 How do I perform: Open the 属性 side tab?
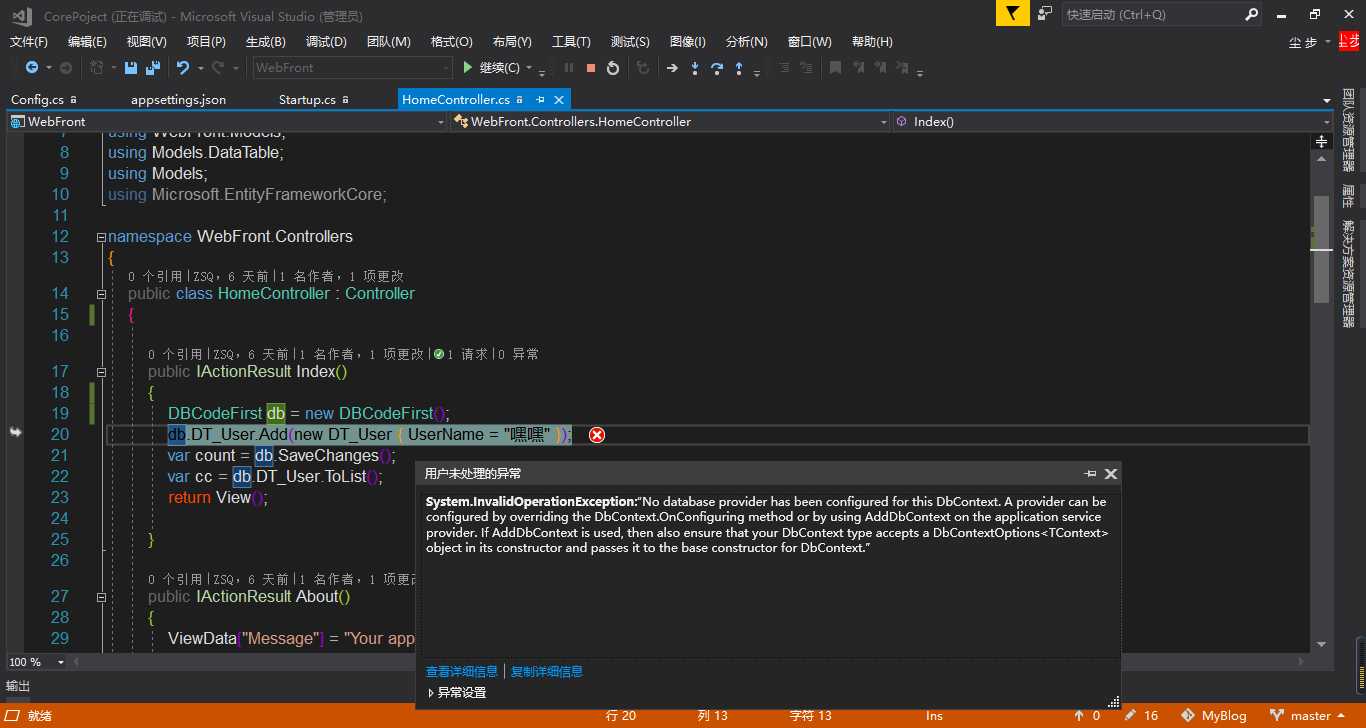coord(1348,196)
